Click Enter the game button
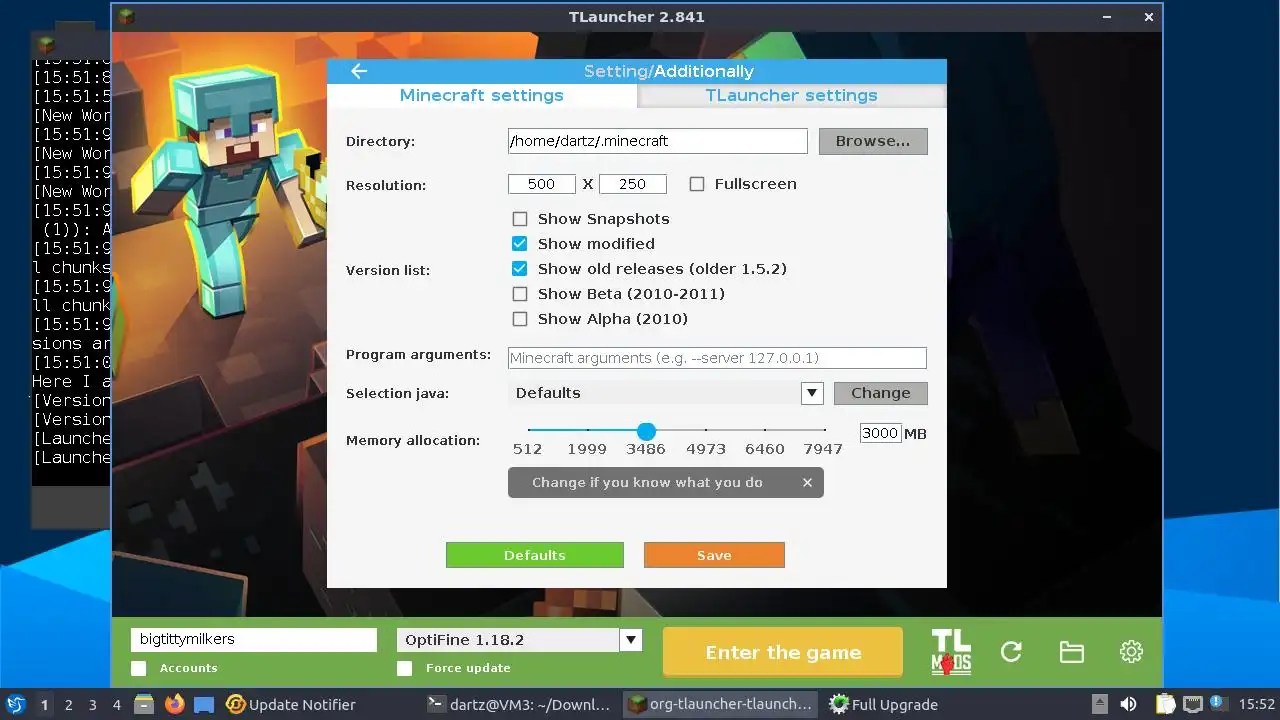Screen dimensions: 1280x720 [x=783, y=652]
